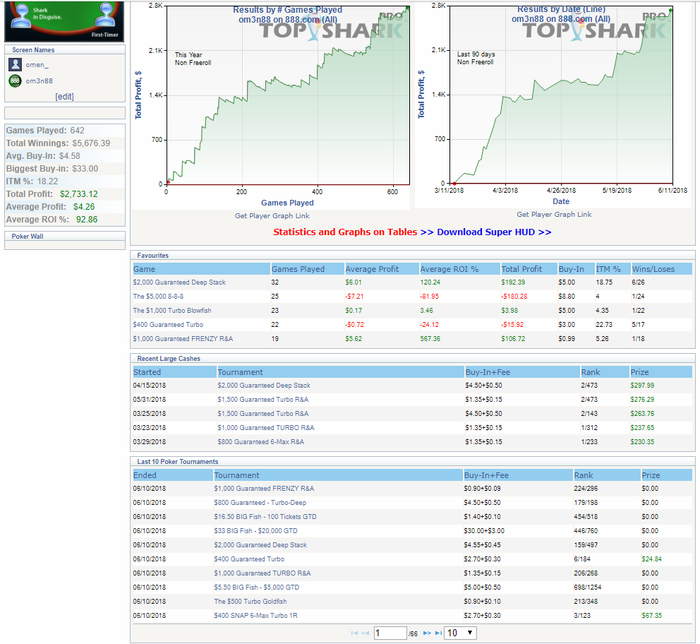Click the 888 poker network icon beside om3n88
This screenshot has height=644, width=700.
15,81
